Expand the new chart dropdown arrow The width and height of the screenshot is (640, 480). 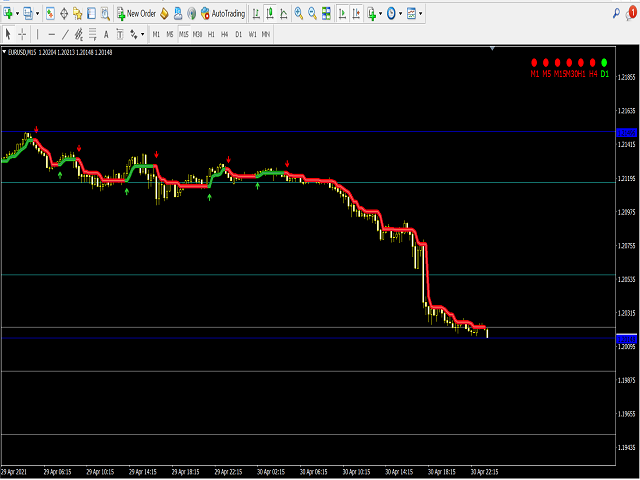point(18,14)
